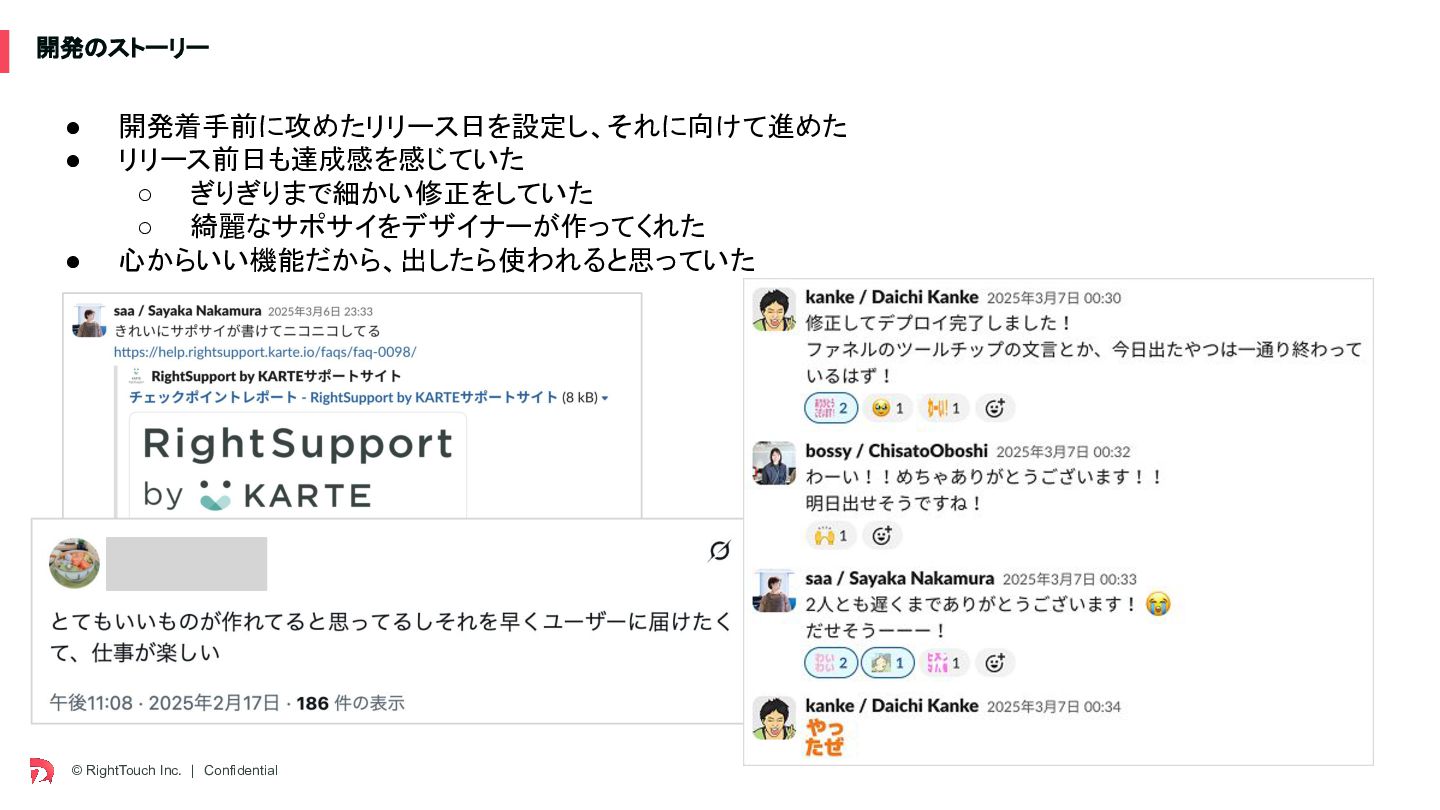Screen dimensions: 1440x810
Task: Toggle the teary-face reaction on deploy message
Action: coord(887,408)
